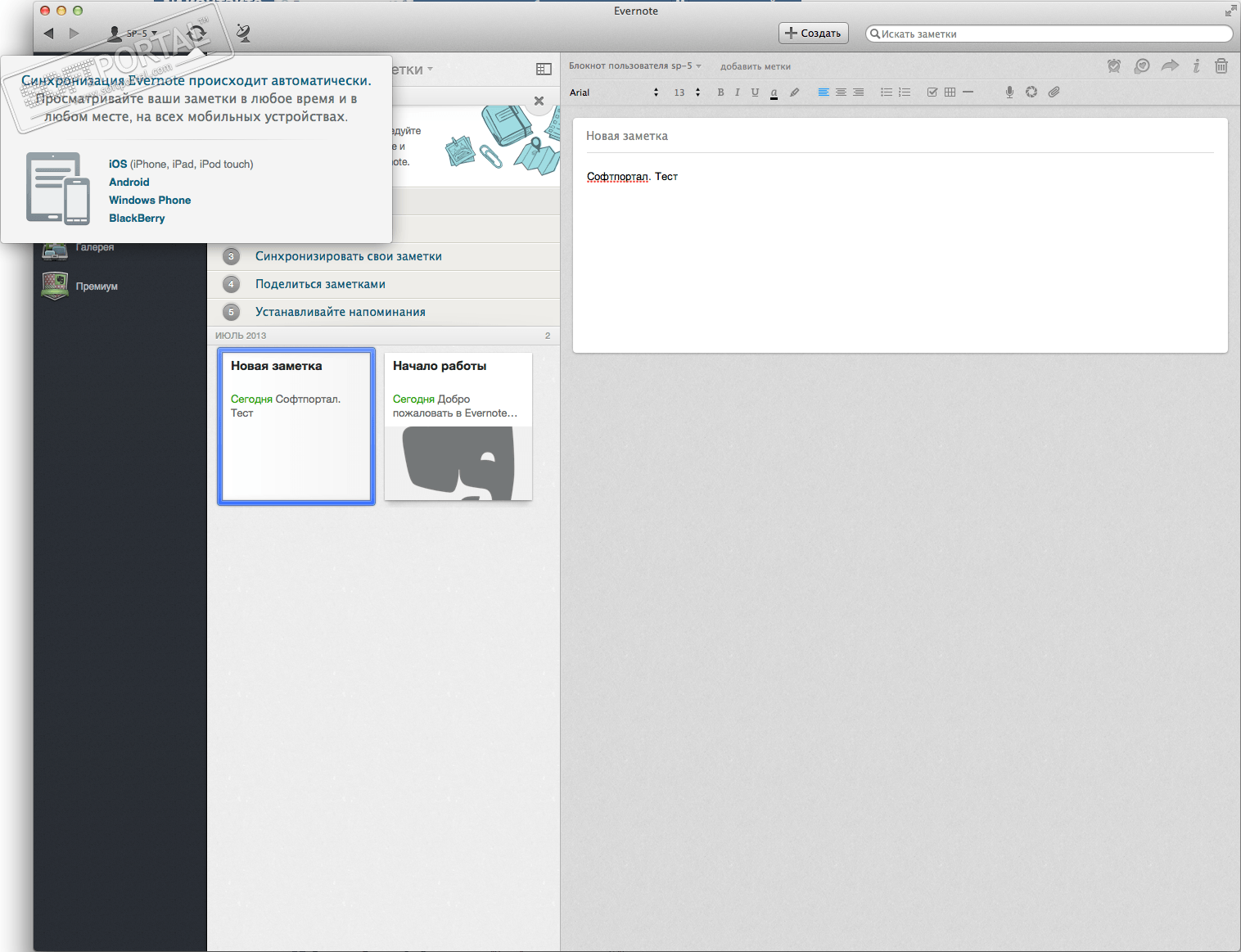Click the 'Софтпортал. Тест' note text
The height and width of the screenshot is (952, 1241).
click(632, 177)
